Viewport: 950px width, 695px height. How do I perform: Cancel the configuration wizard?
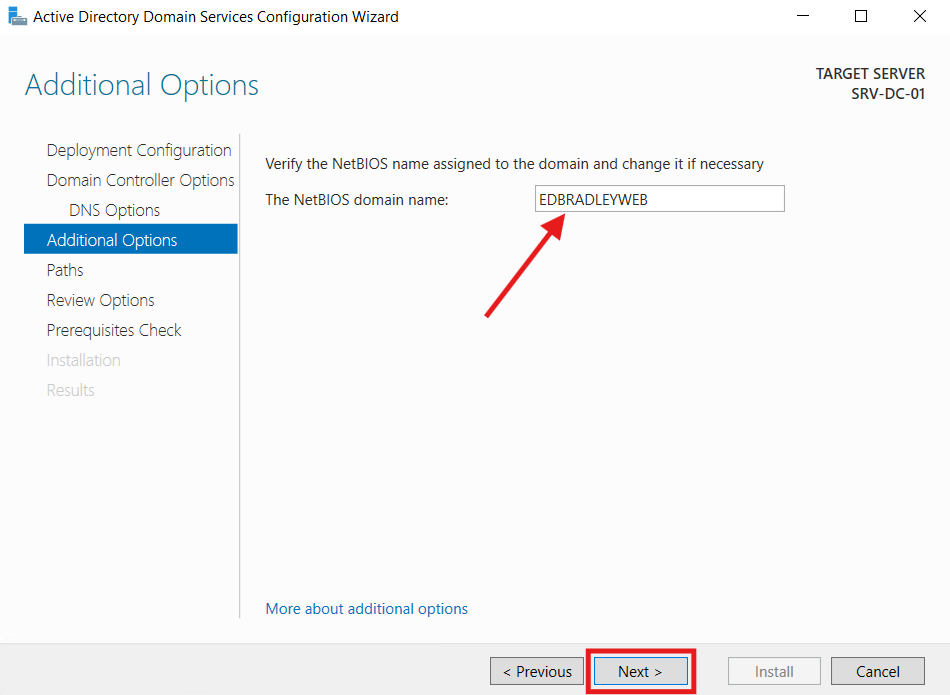(877, 671)
